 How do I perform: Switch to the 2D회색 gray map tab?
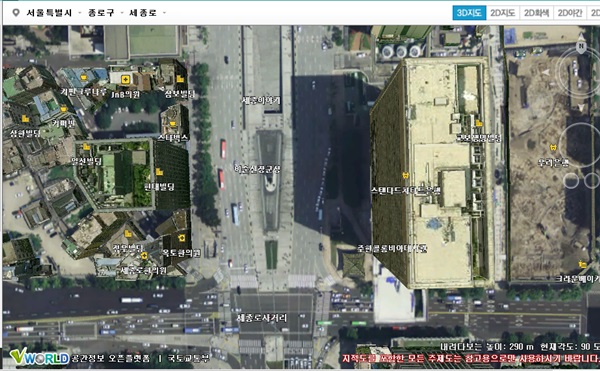click(x=536, y=13)
